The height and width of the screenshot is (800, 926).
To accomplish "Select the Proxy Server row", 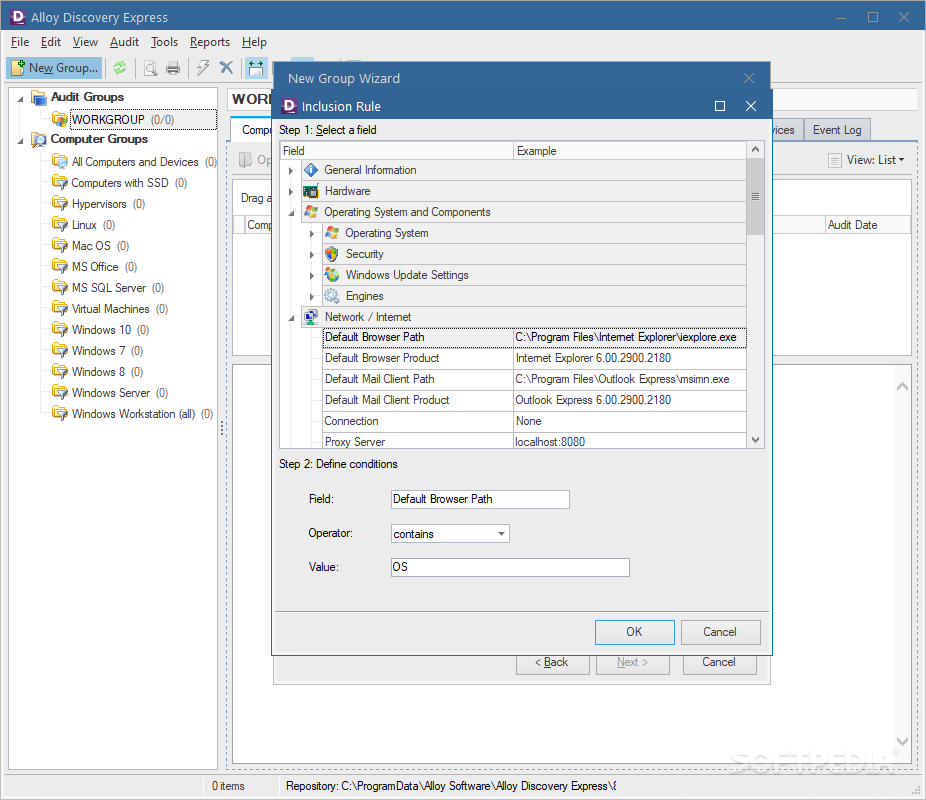I will (x=534, y=441).
